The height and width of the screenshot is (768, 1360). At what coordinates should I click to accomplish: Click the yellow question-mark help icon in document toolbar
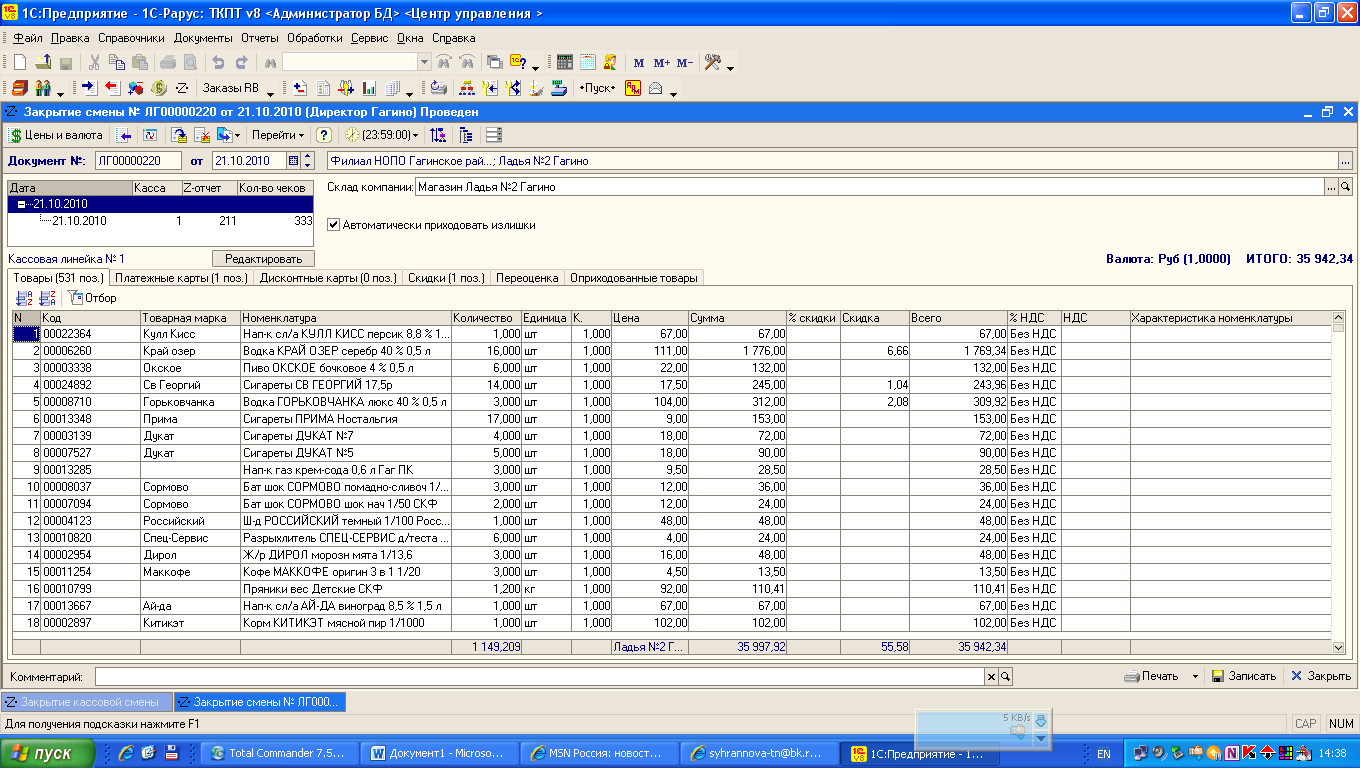(x=324, y=135)
